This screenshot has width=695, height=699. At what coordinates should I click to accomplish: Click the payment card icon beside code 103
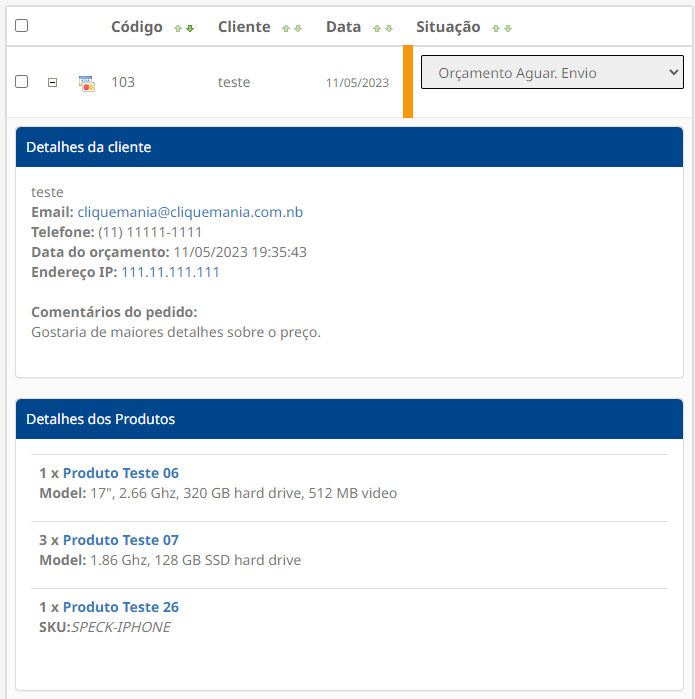86,83
